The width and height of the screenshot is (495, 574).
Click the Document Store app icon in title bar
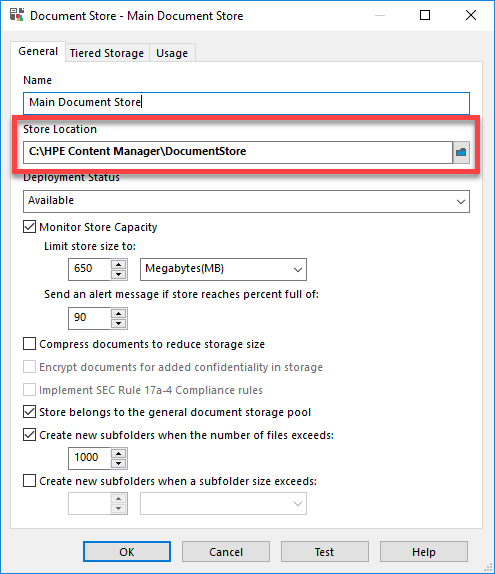[x=17, y=15]
